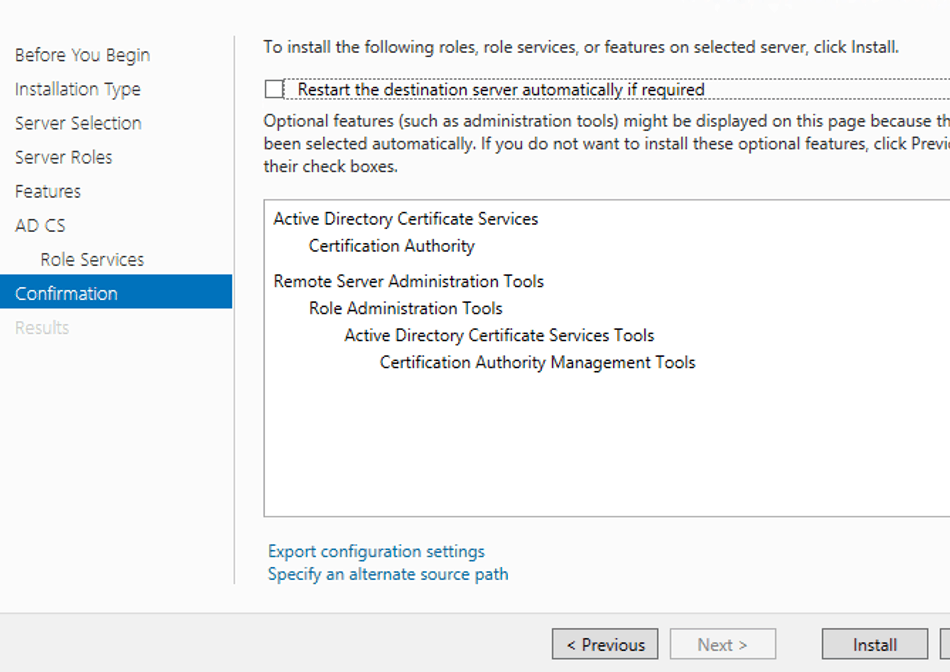
Task: Select Active Directory Certificate Services Tools
Action: (499, 335)
